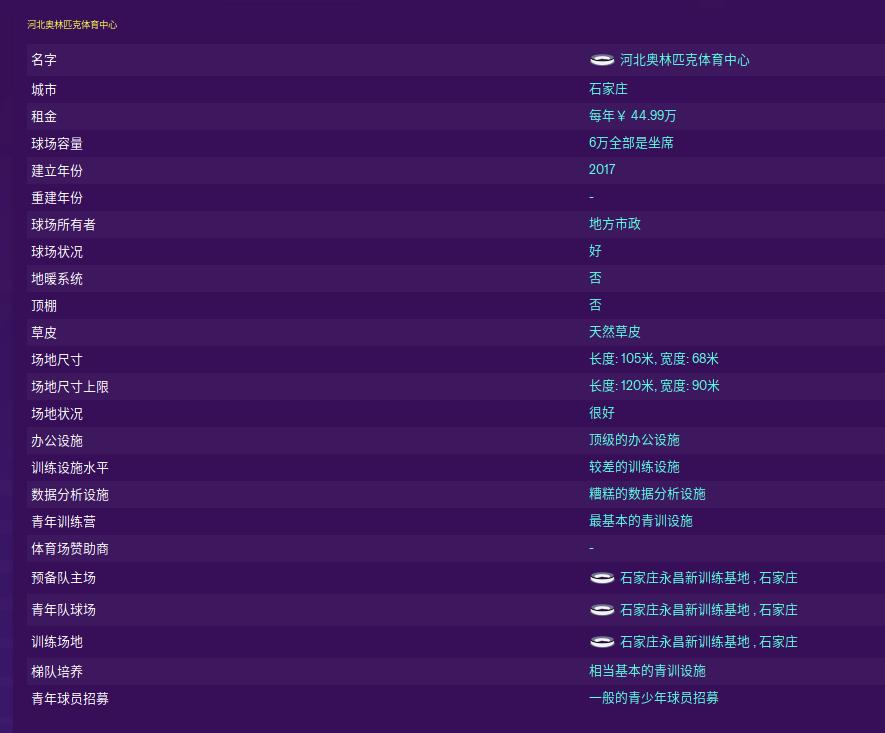Click the 一般的青少年球员招募 recruitment value
Viewport: 885px width, 733px height.
pyautogui.click(x=653, y=698)
